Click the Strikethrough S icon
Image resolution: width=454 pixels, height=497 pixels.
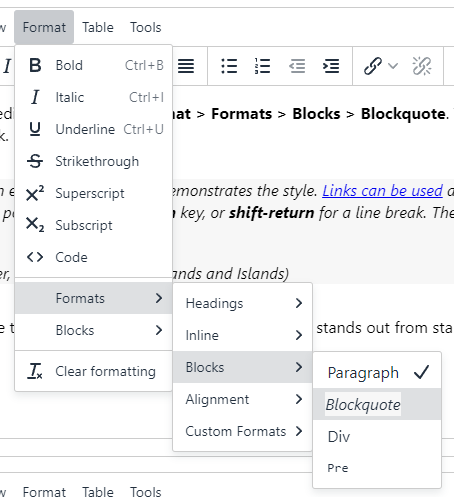tap(35, 161)
